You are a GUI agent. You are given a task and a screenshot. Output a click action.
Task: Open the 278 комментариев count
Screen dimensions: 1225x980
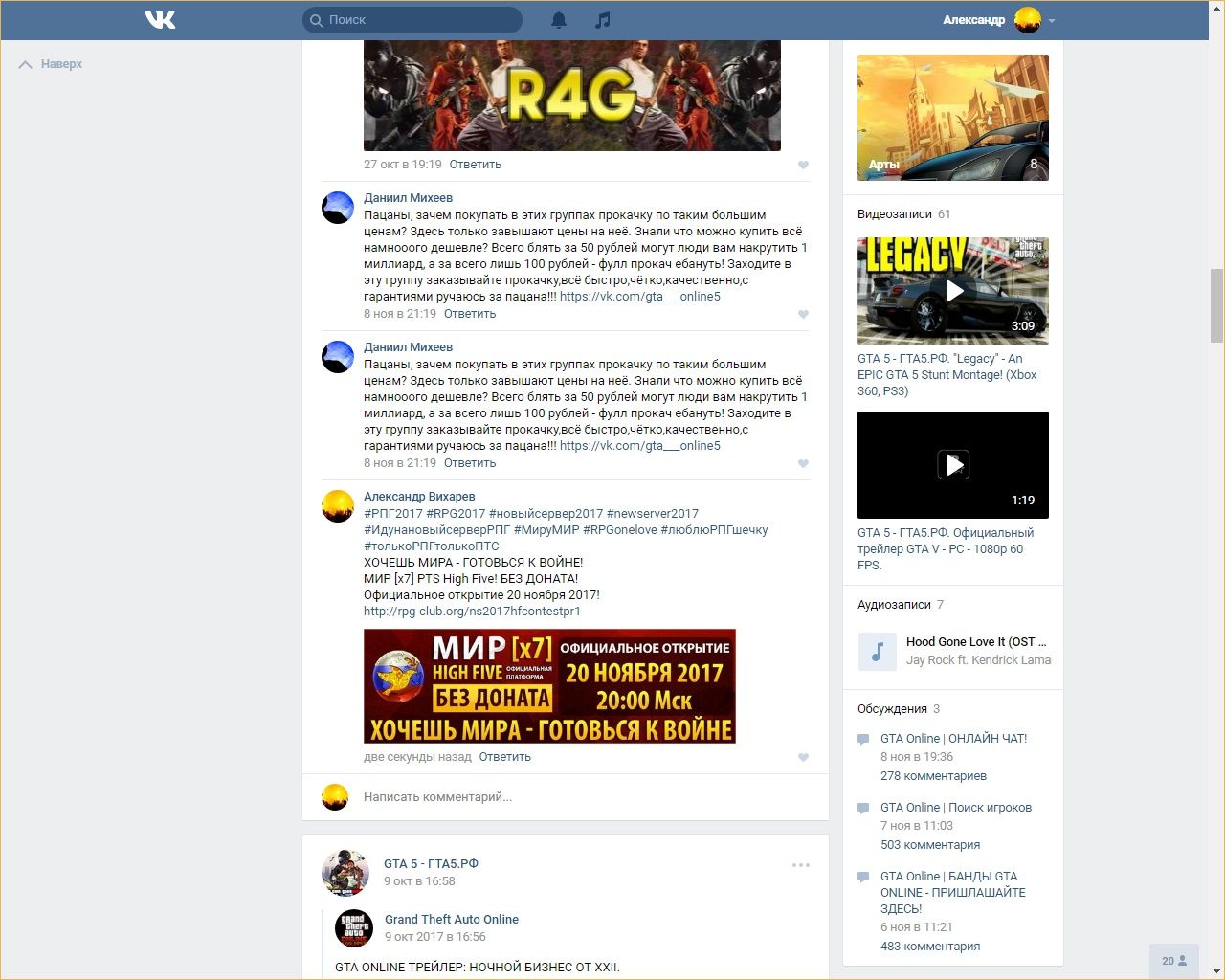point(933,776)
